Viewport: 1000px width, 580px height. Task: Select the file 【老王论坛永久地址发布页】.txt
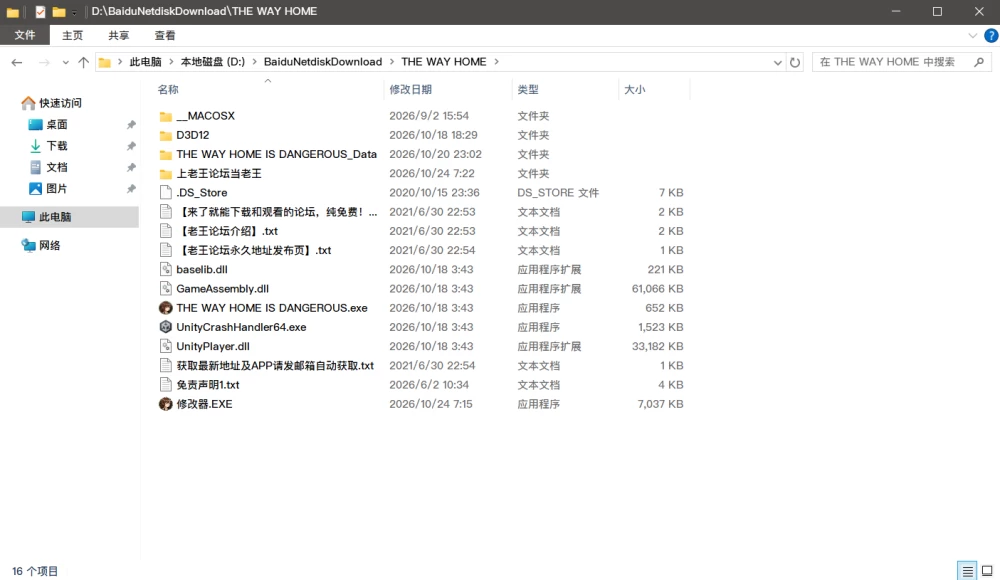pos(254,250)
